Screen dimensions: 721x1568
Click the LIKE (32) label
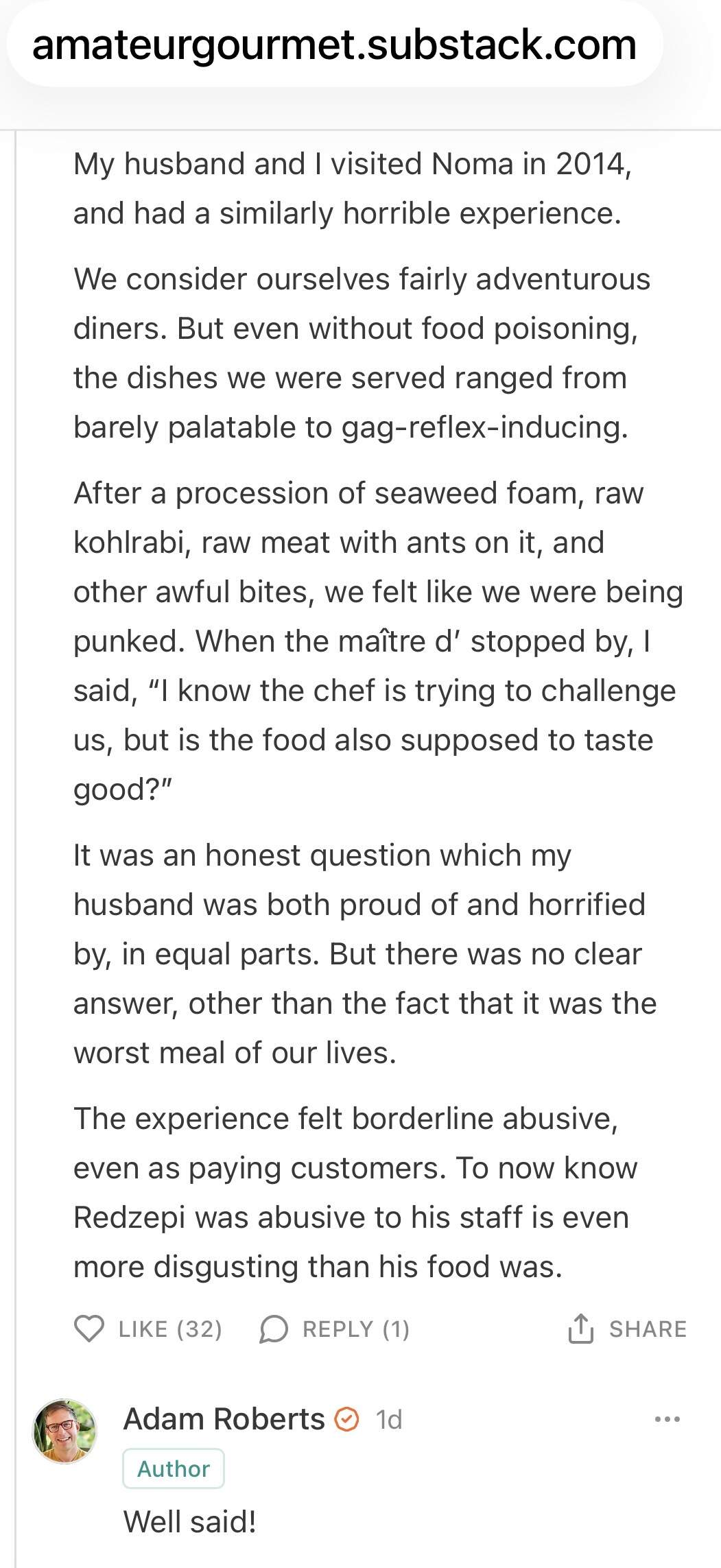pos(170,1329)
